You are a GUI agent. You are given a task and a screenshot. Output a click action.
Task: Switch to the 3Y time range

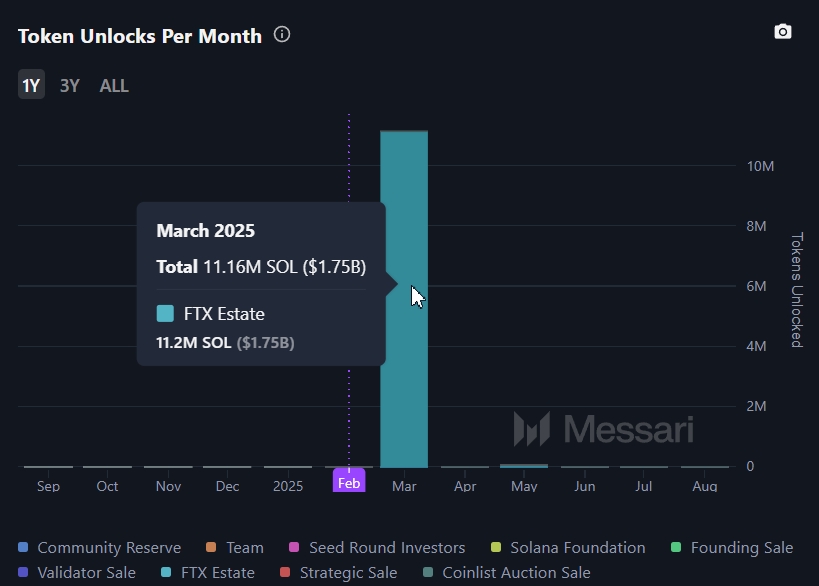(69, 86)
